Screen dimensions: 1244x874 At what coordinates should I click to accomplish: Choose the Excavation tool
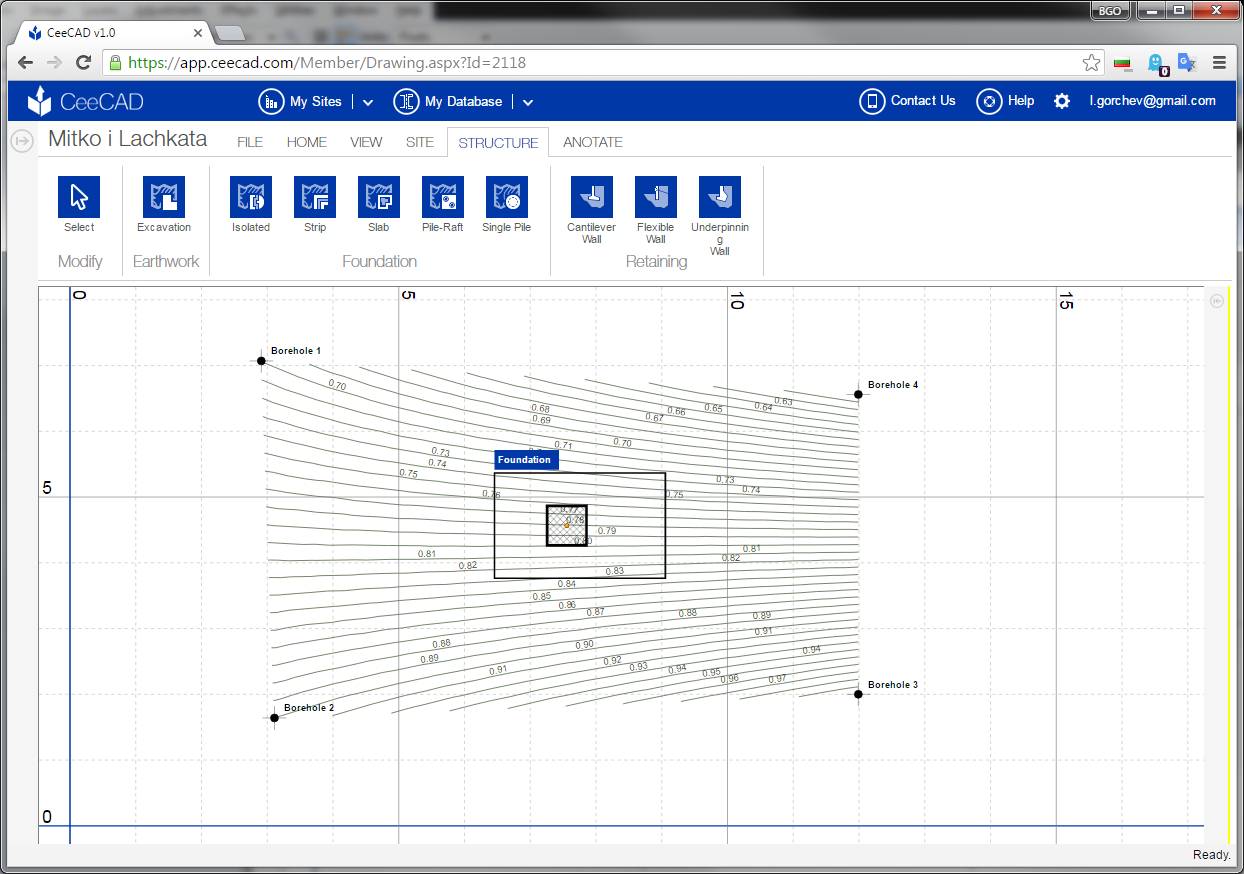[x=164, y=197]
